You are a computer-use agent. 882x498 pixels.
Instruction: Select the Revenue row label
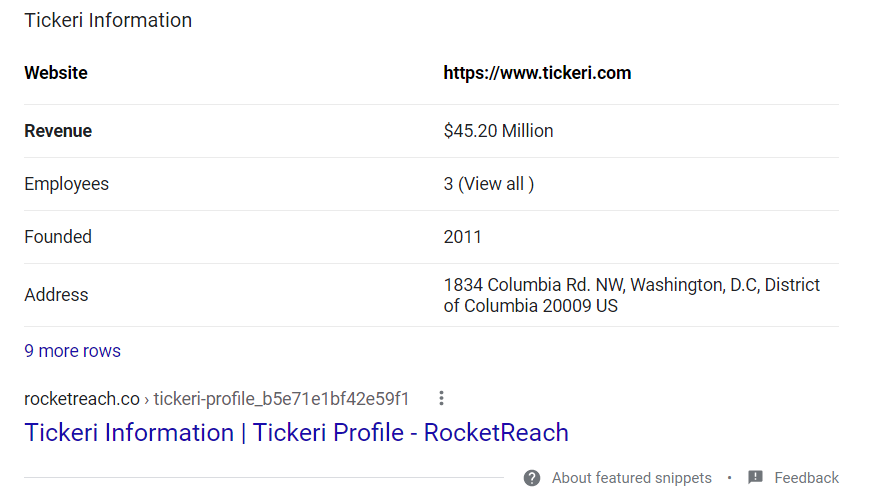point(58,131)
